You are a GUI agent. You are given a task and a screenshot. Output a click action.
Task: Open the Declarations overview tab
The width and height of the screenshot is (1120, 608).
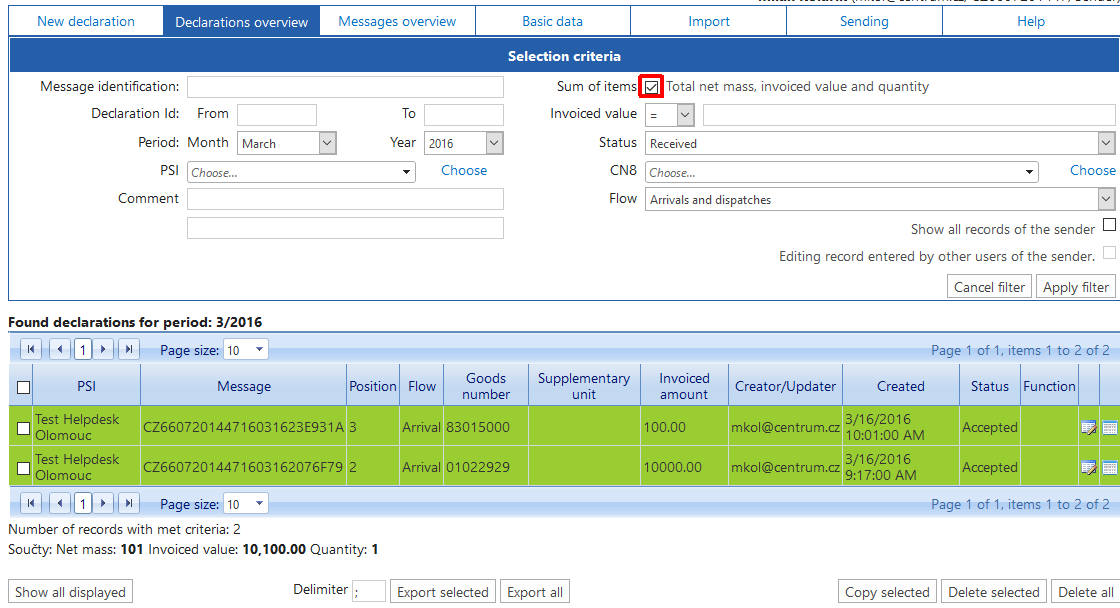click(241, 21)
